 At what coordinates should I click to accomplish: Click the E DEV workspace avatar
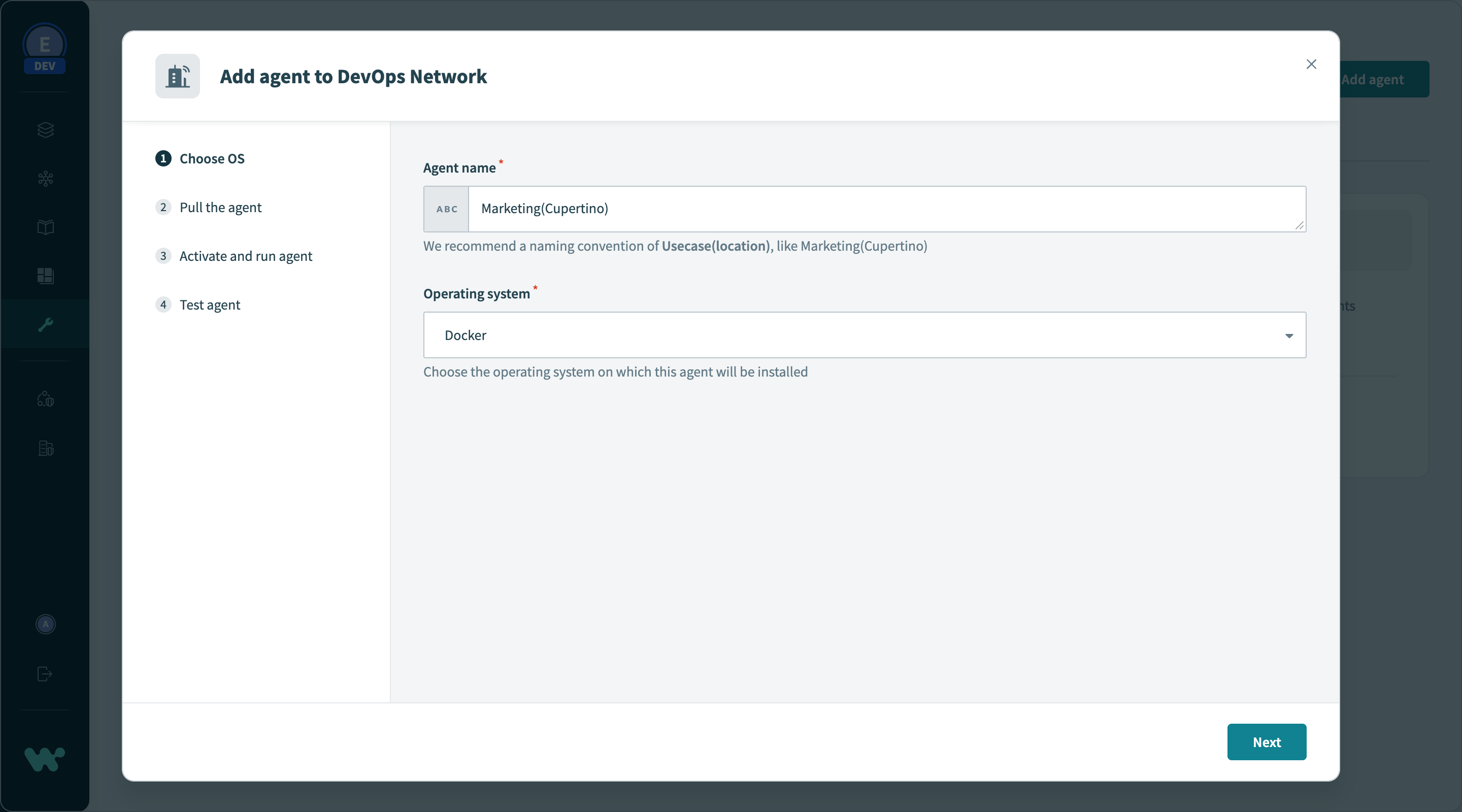pos(45,49)
